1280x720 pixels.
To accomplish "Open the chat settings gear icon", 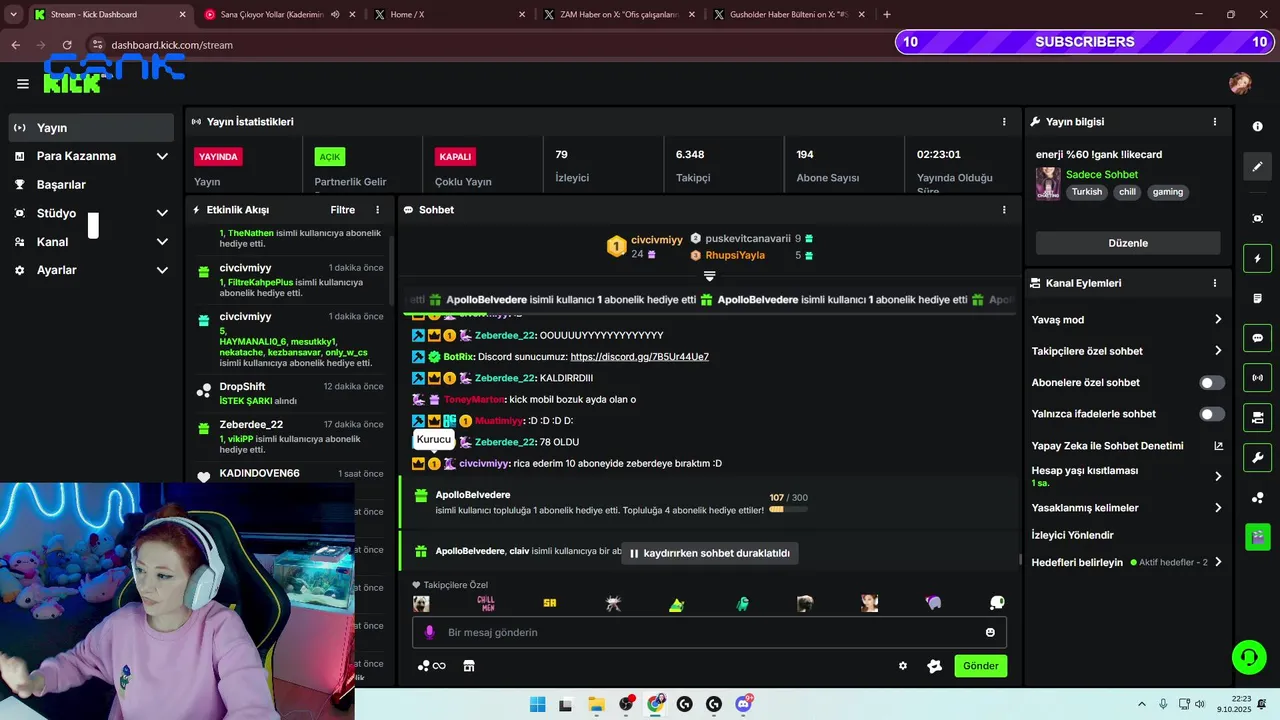I will (x=903, y=666).
